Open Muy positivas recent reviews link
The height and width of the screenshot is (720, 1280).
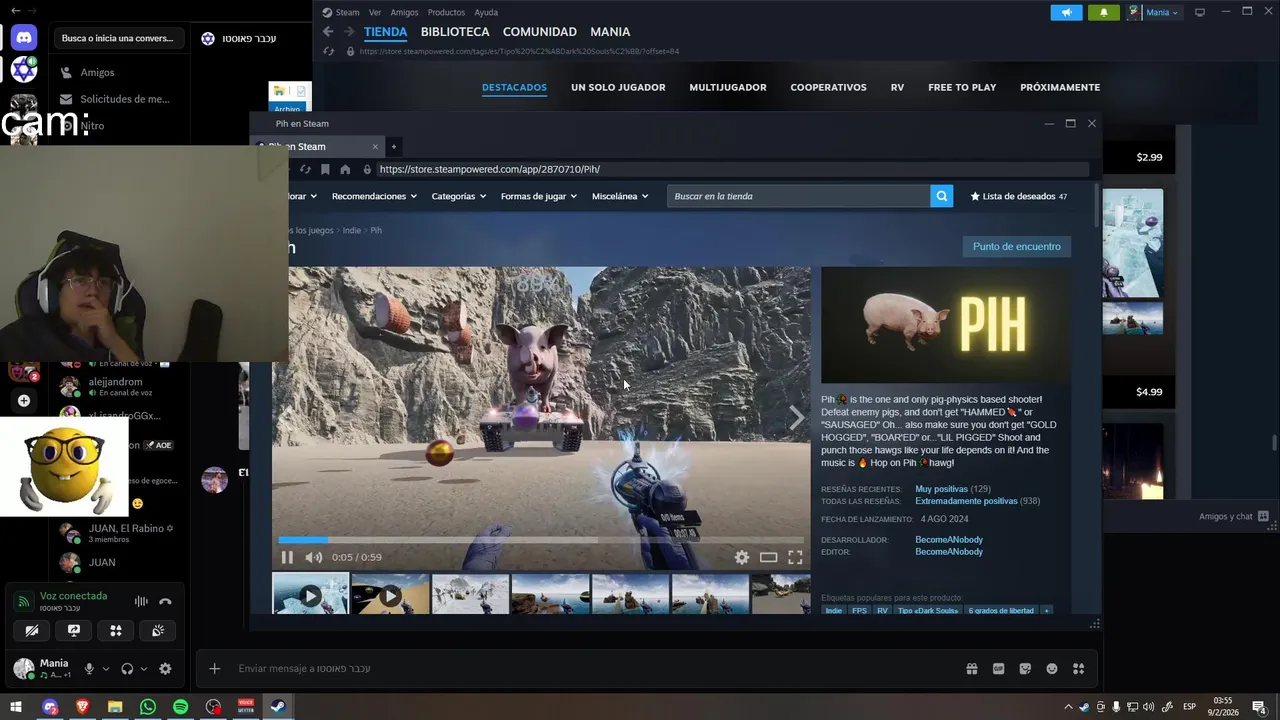[x=939, y=489]
